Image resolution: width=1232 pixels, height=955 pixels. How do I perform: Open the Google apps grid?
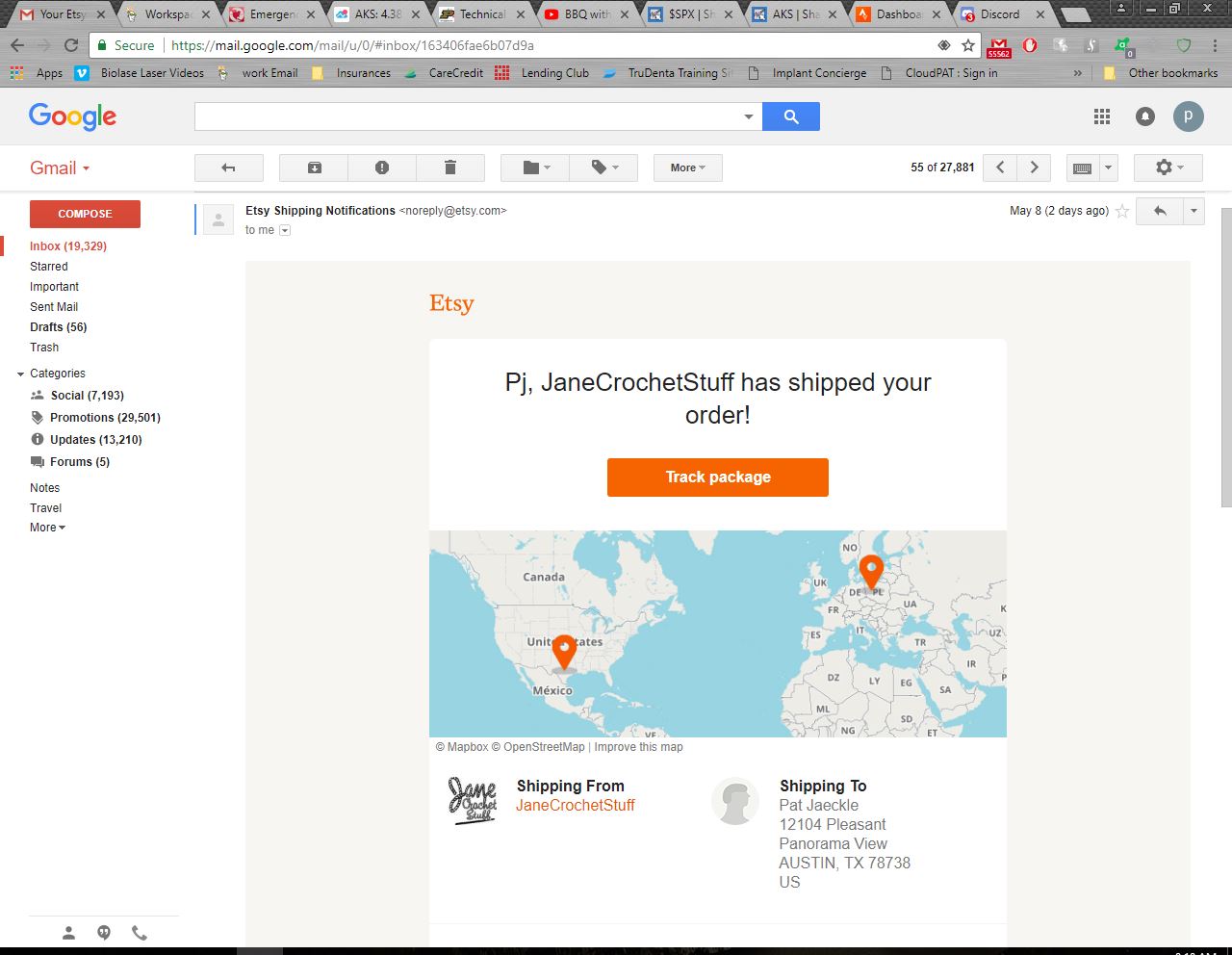click(x=1102, y=116)
